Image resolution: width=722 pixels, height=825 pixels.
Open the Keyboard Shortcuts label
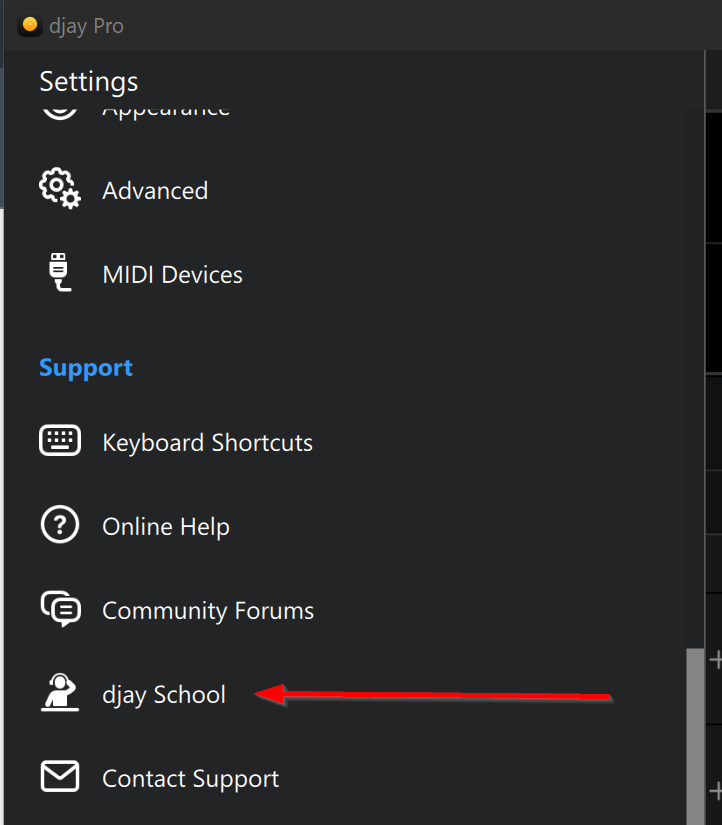click(x=207, y=443)
